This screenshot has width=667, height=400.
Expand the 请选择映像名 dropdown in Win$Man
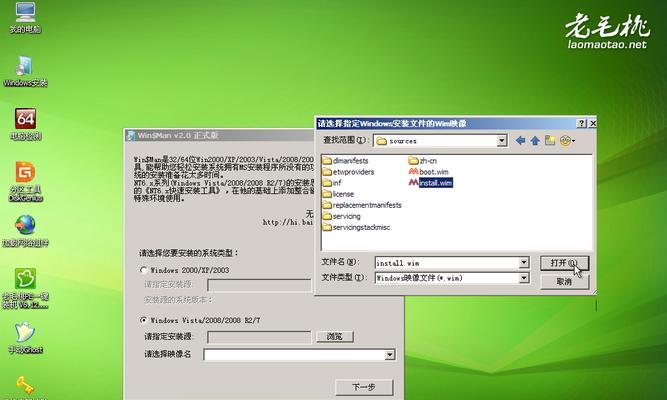390,354
